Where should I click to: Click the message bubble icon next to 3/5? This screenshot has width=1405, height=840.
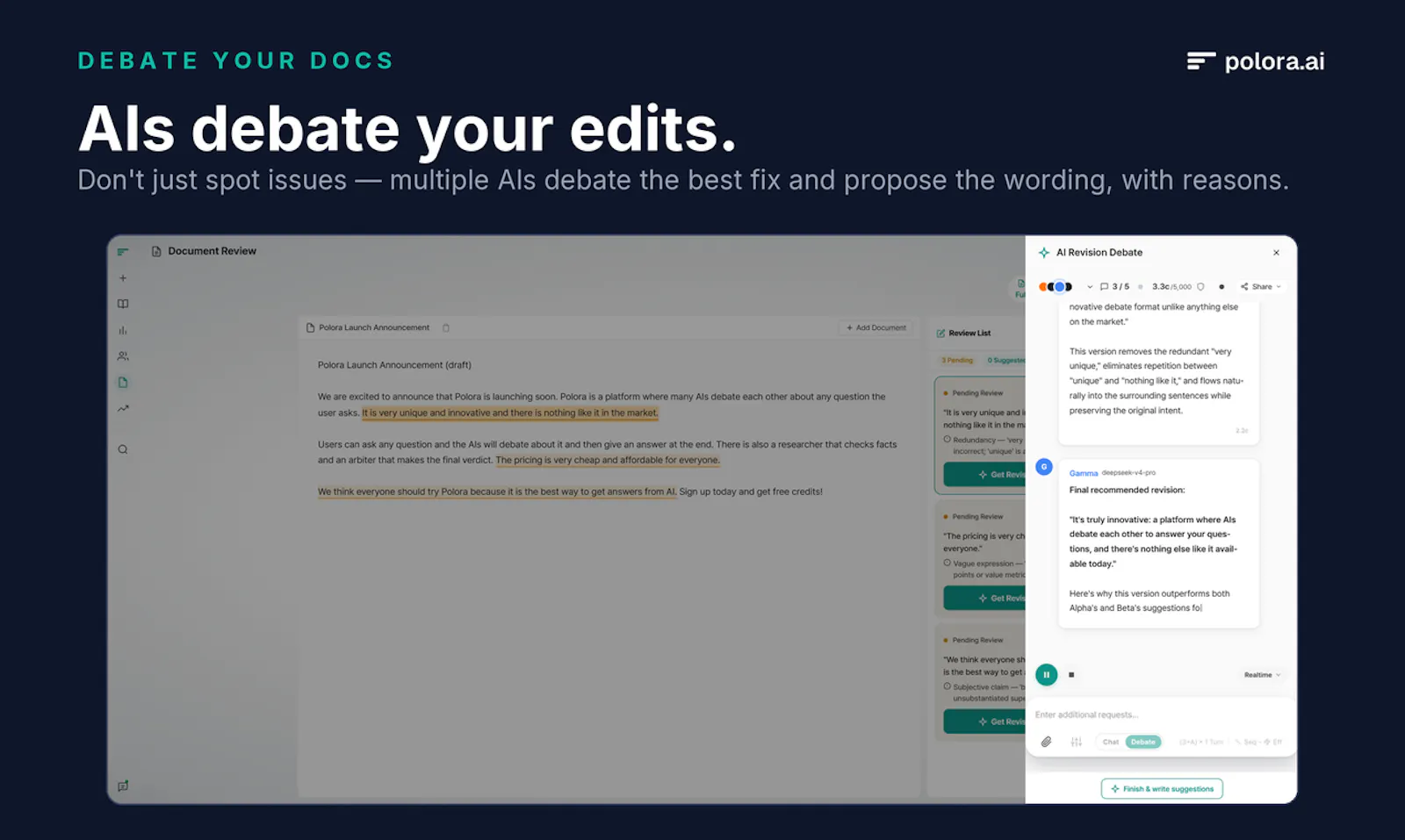pos(1105,287)
